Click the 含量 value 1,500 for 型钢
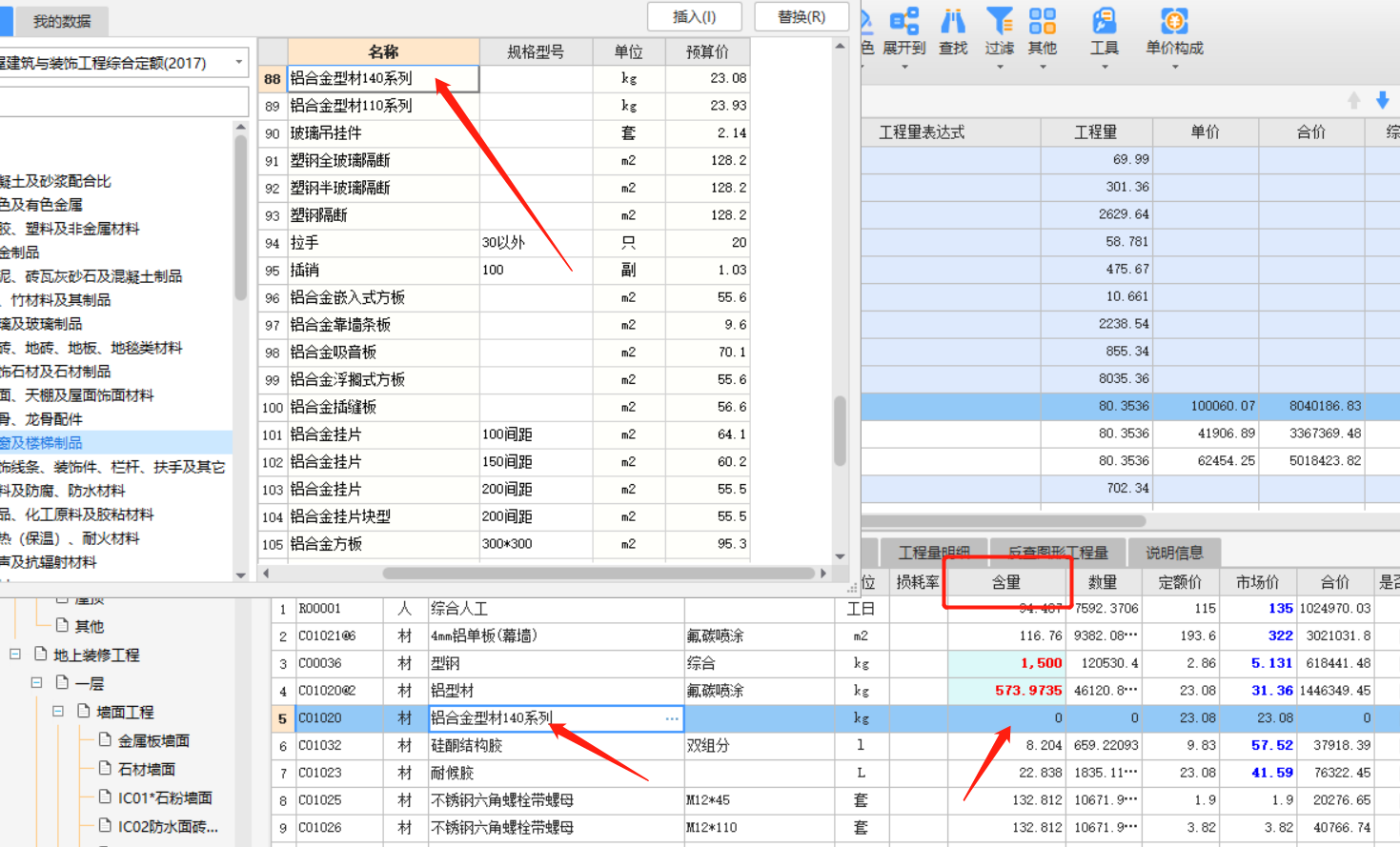This screenshot has height=847, width=1400. click(1041, 663)
